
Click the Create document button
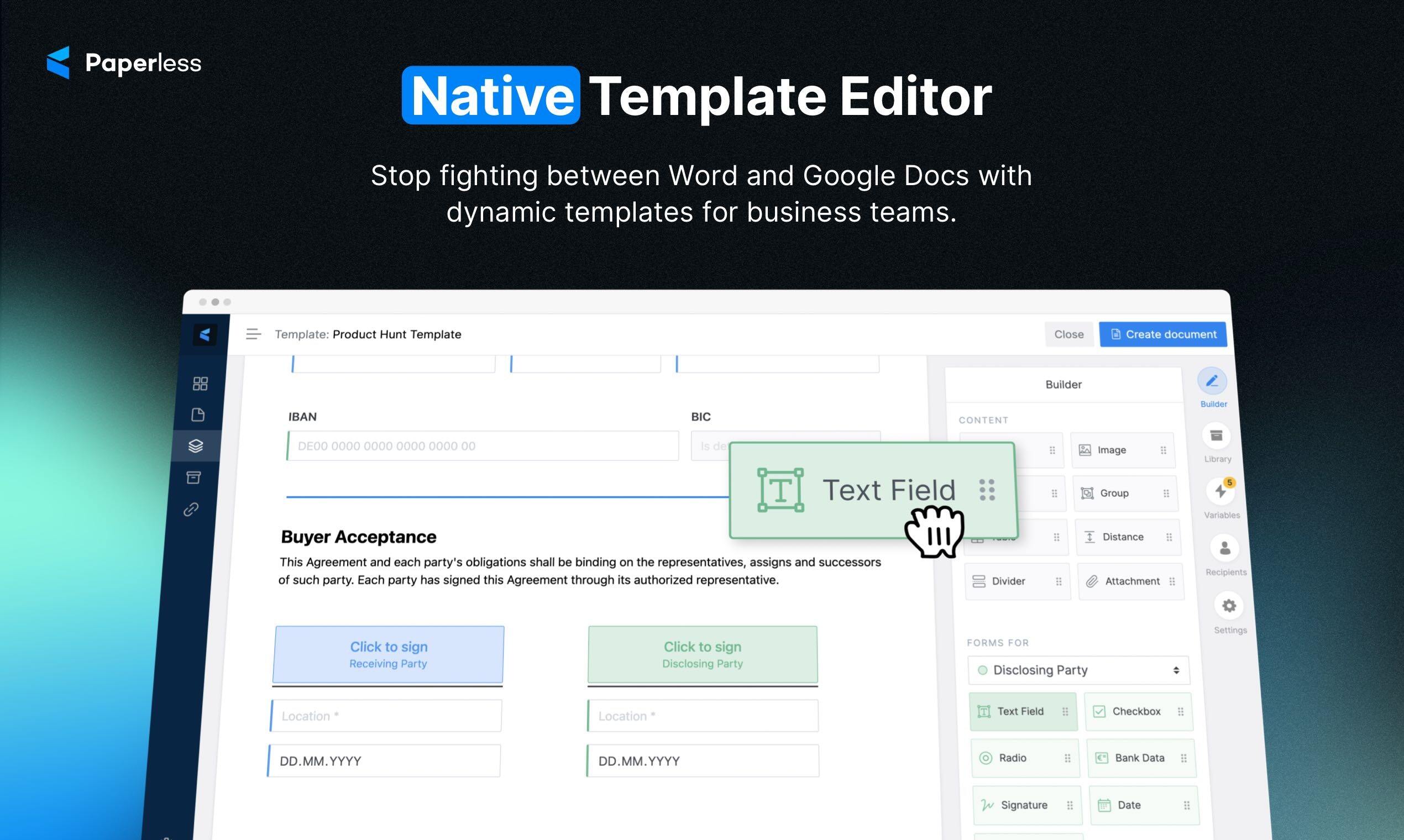click(x=1164, y=334)
